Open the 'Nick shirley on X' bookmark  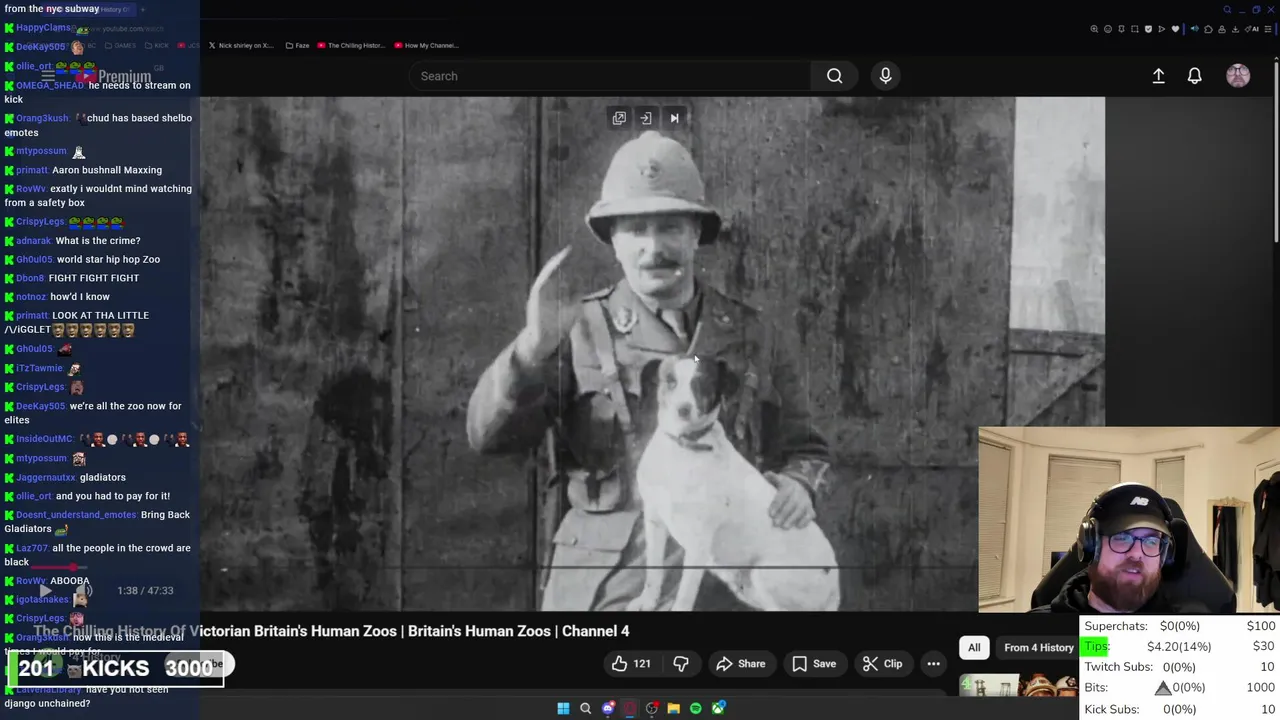pyautogui.click(x=241, y=45)
